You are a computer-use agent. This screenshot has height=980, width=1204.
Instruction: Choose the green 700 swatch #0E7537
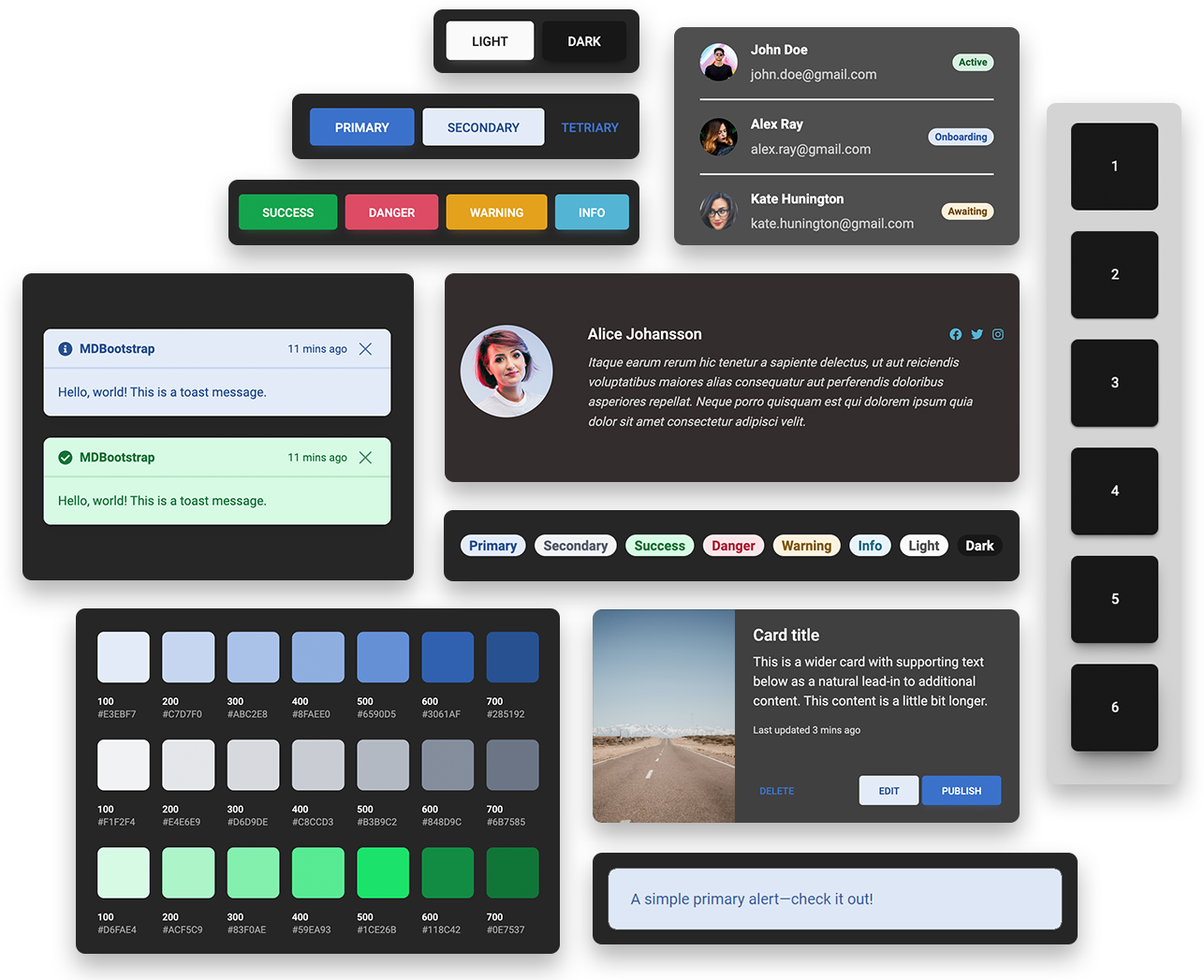512,872
